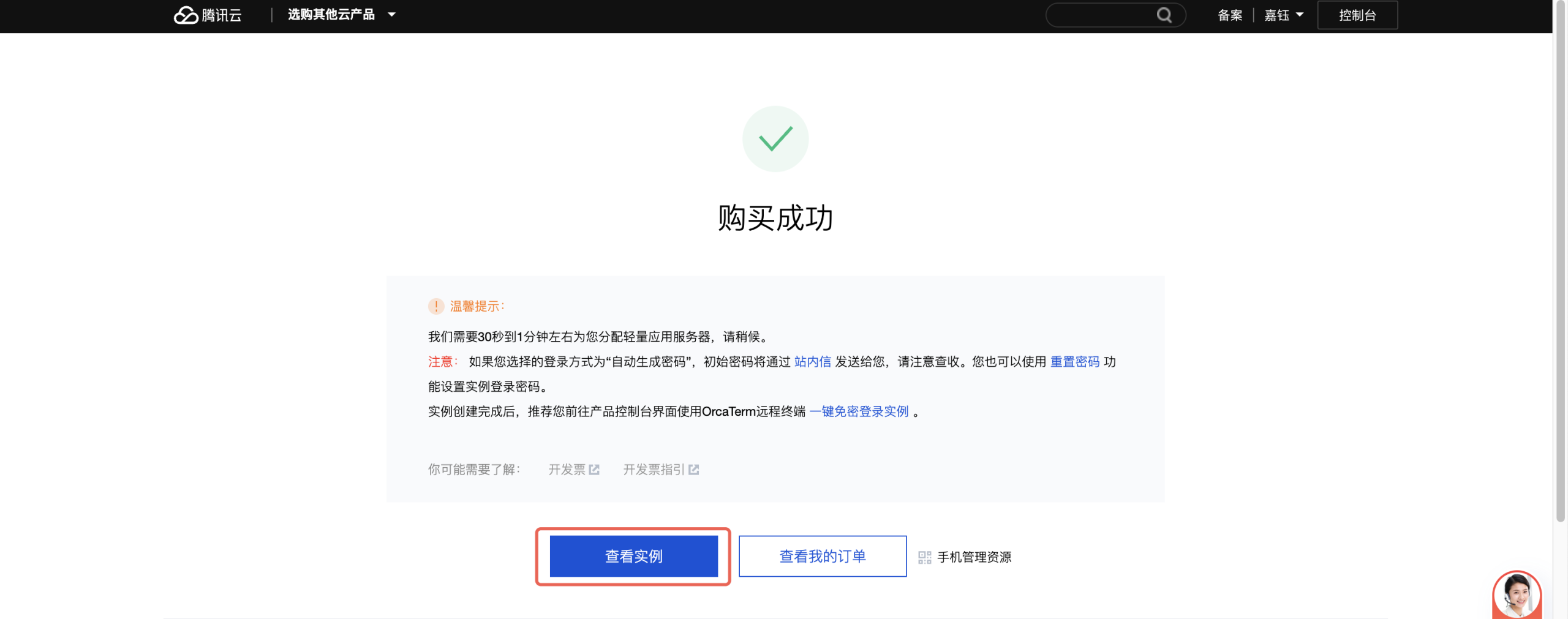Click the orange warning icon beside 温馨提示

click(x=435, y=306)
